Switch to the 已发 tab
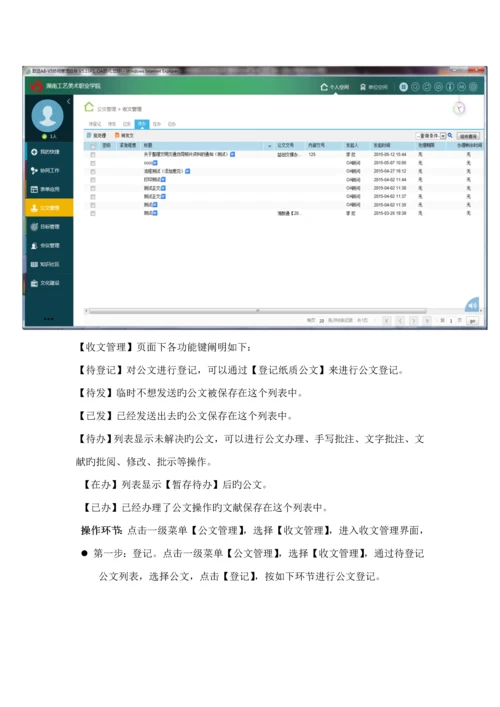The image size is (500, 707). pos(127,124)
